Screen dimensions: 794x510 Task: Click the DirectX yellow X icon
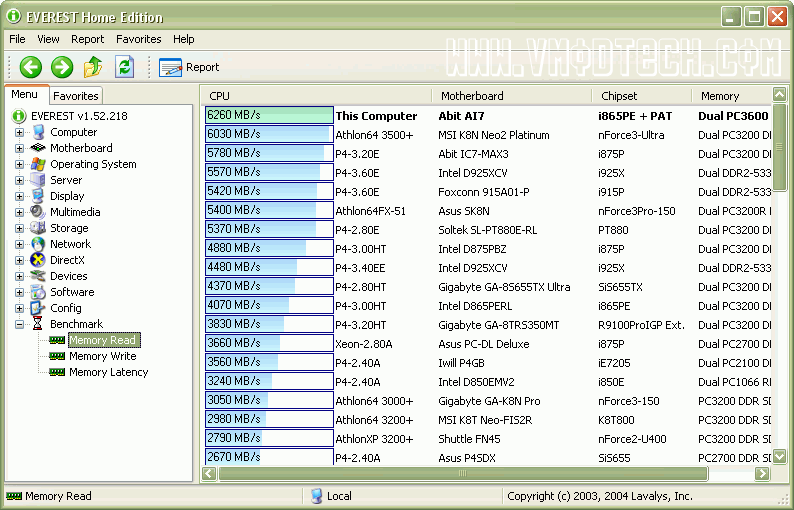point(38,260)
